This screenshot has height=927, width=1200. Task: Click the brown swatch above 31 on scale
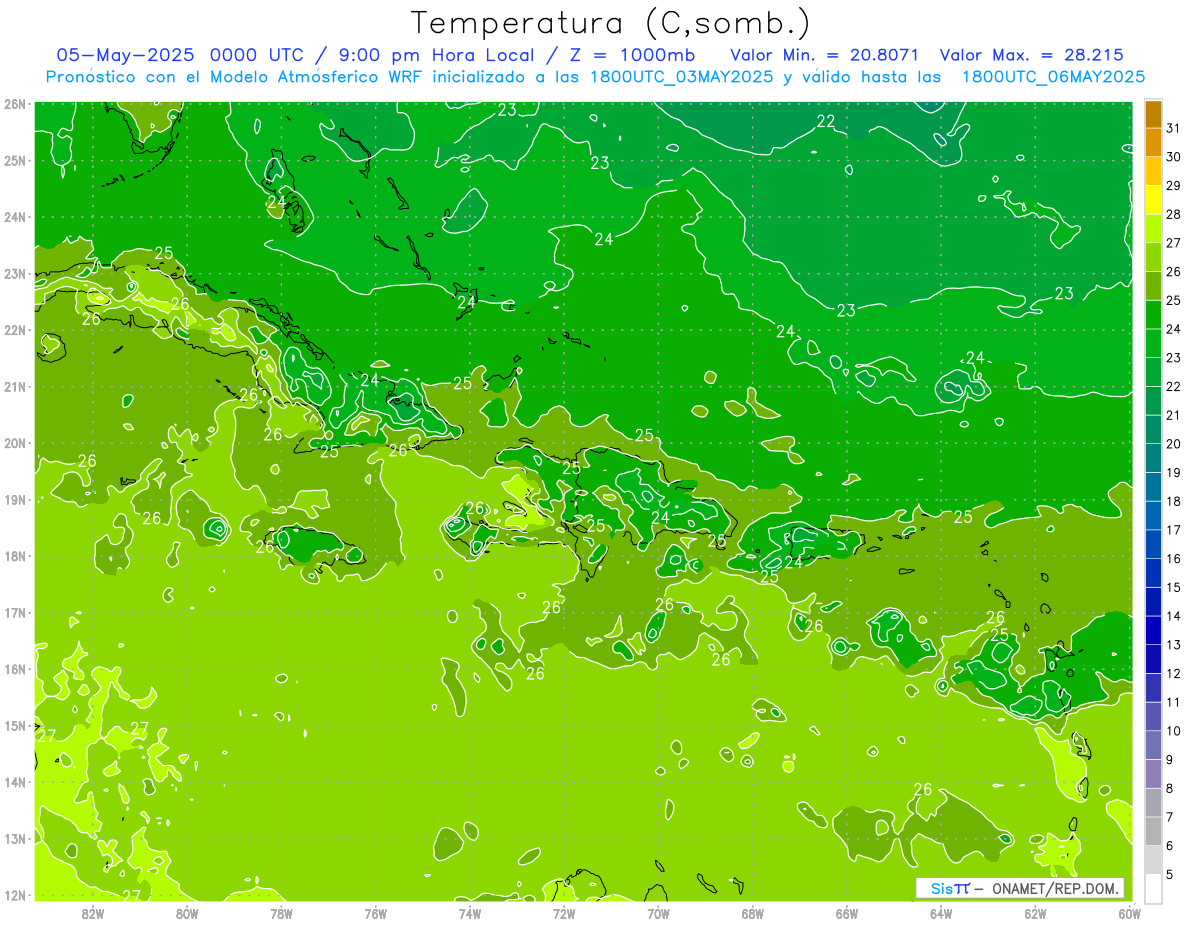click(x=1153, y=114)
